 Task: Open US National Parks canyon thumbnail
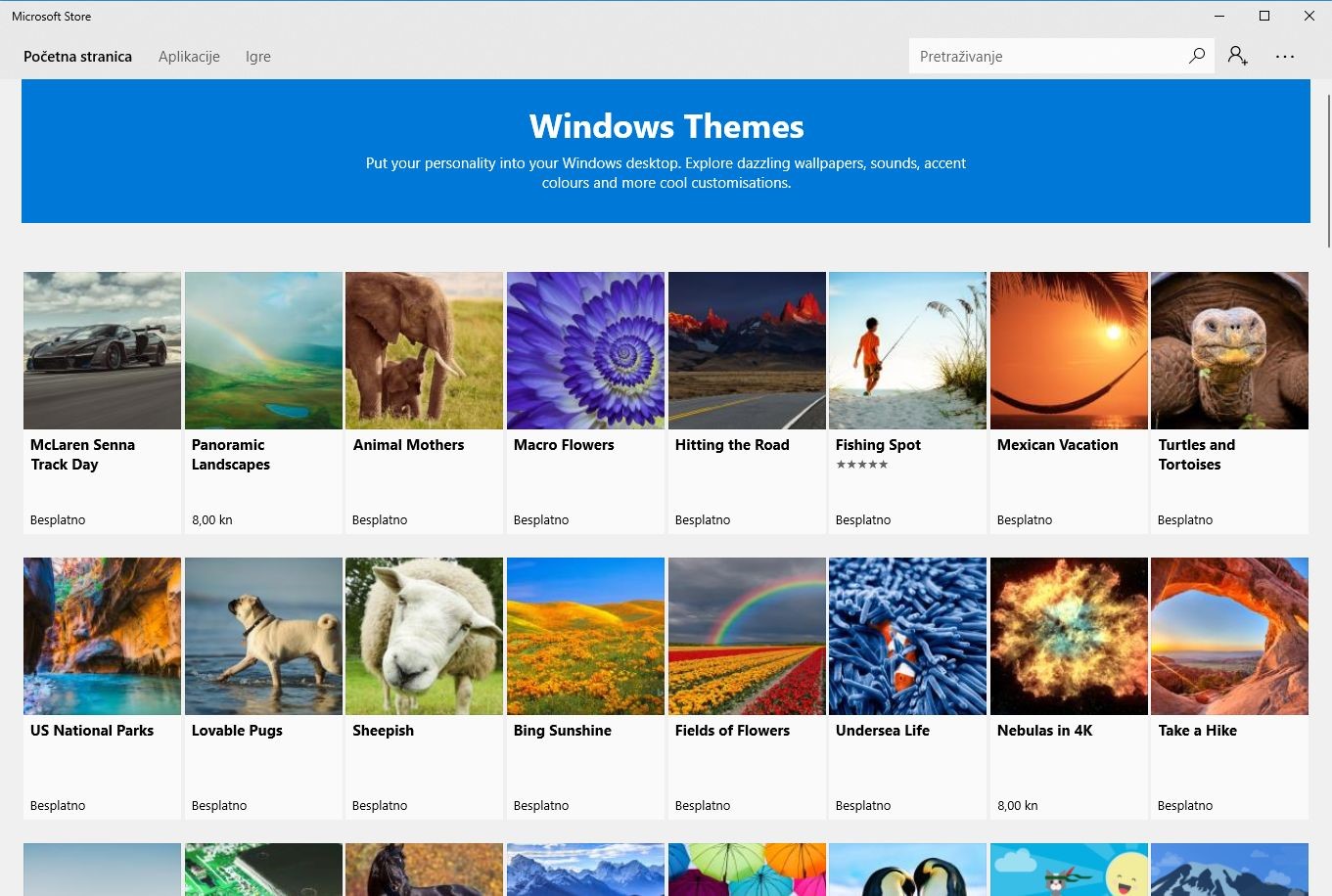click(x=102, y=636)
